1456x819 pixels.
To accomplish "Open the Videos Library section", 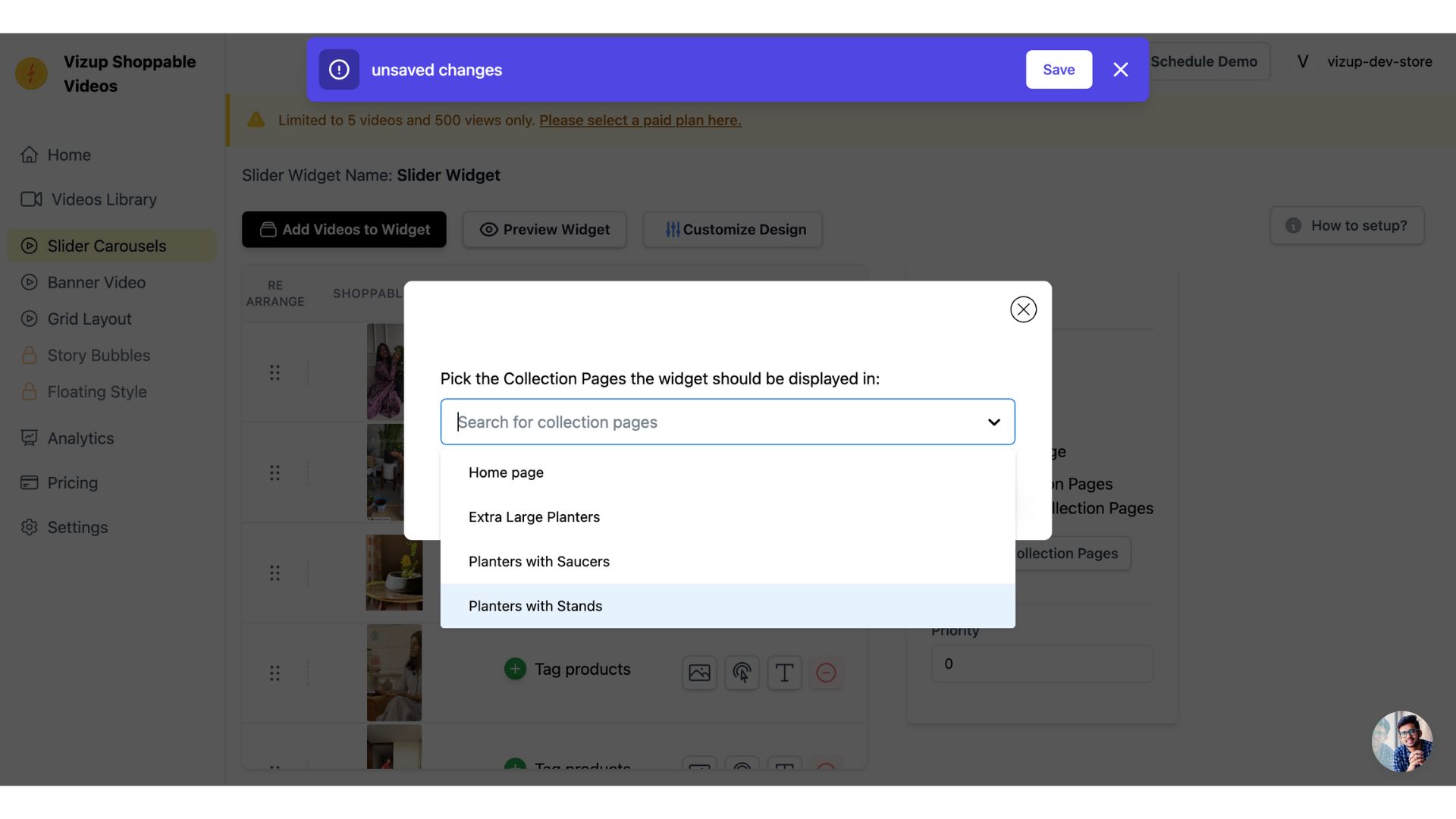I will (x=102, y=199).
